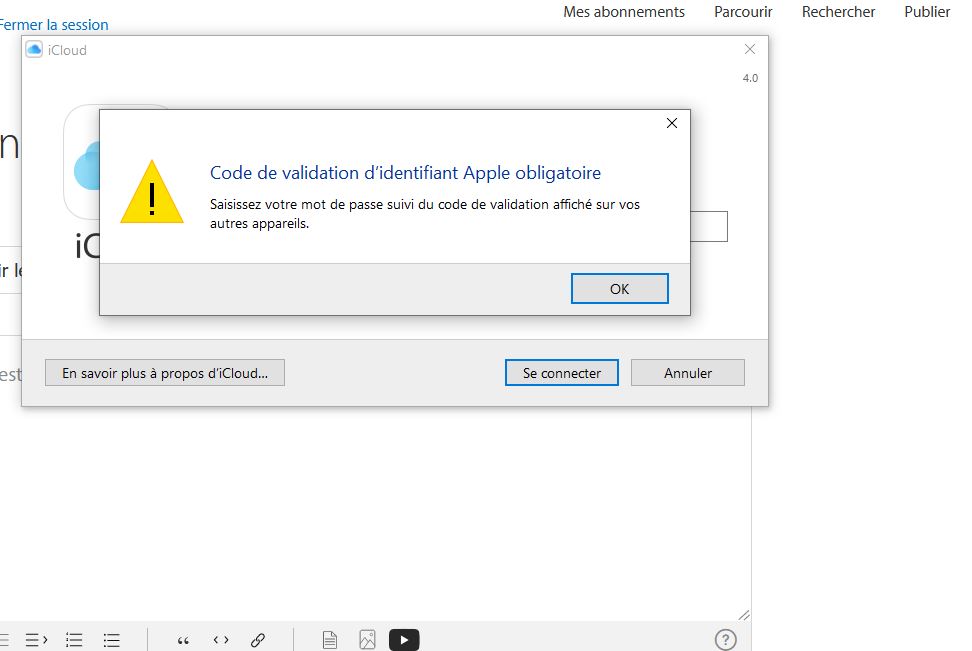Screen dimensions: 972x651
Task: Insert a bulleted list
Action: [112, 639]
